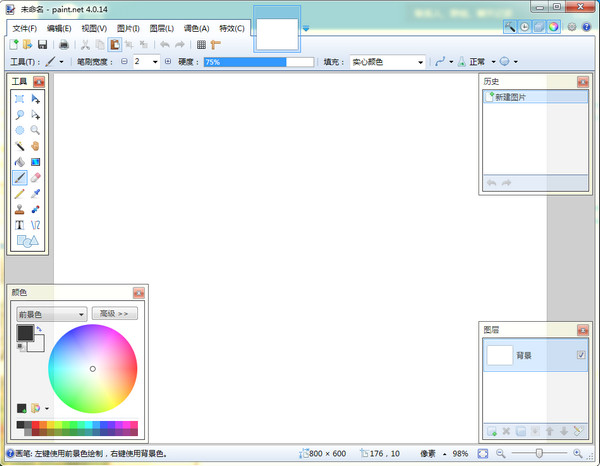Expand the 前景色 color selector dropdown
600x466 pixels.
52,313
